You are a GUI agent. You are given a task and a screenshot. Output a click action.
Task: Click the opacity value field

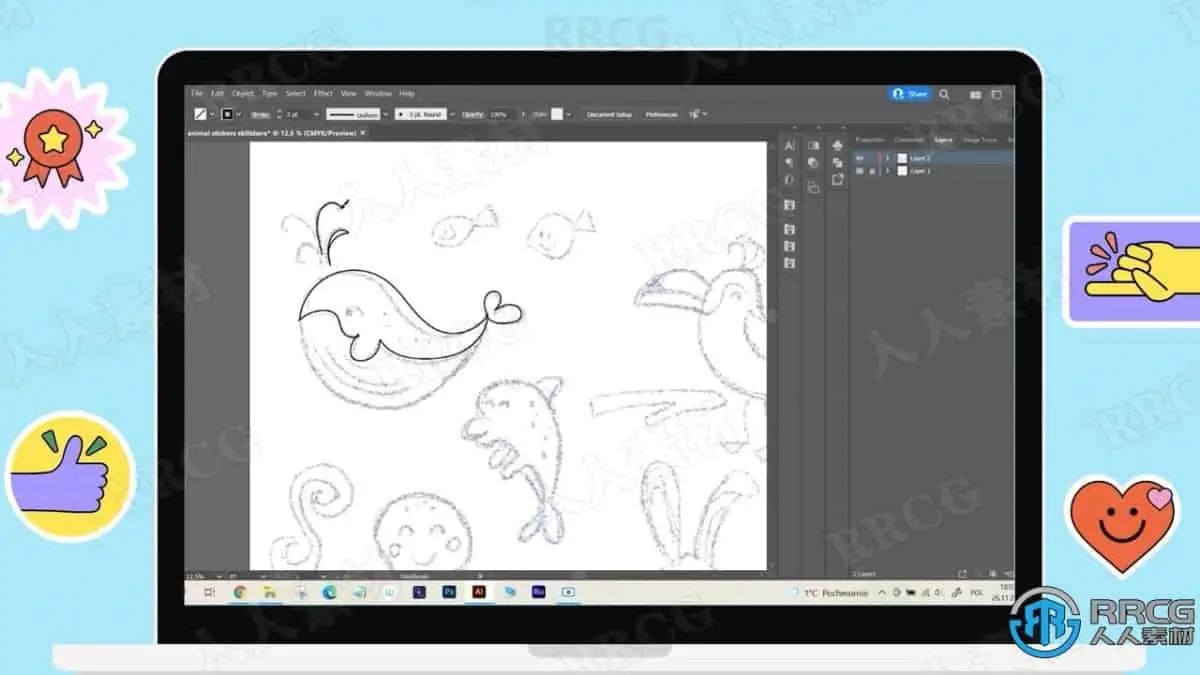(x=501, y=114)
